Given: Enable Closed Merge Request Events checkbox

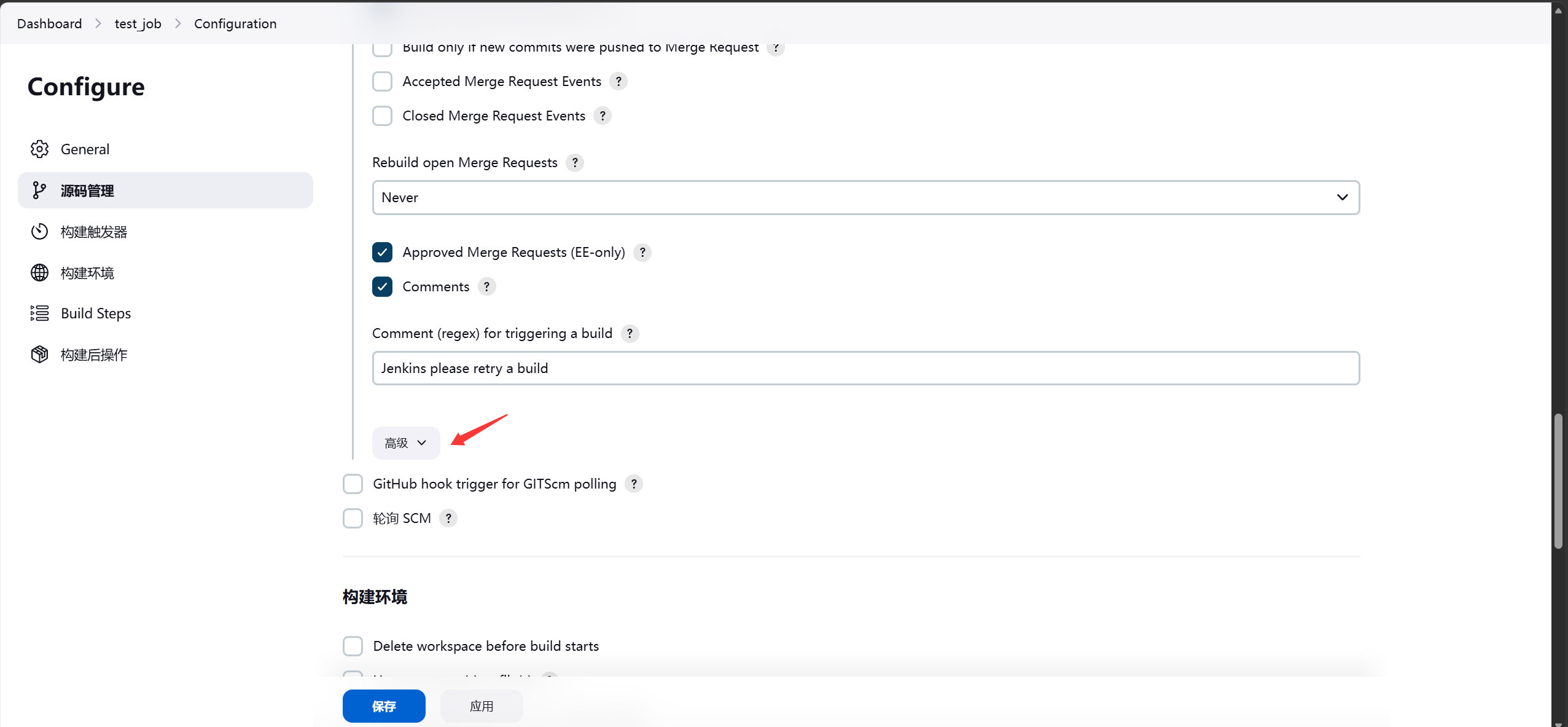Looking at the screenshot, I should [x=382, y=116].
